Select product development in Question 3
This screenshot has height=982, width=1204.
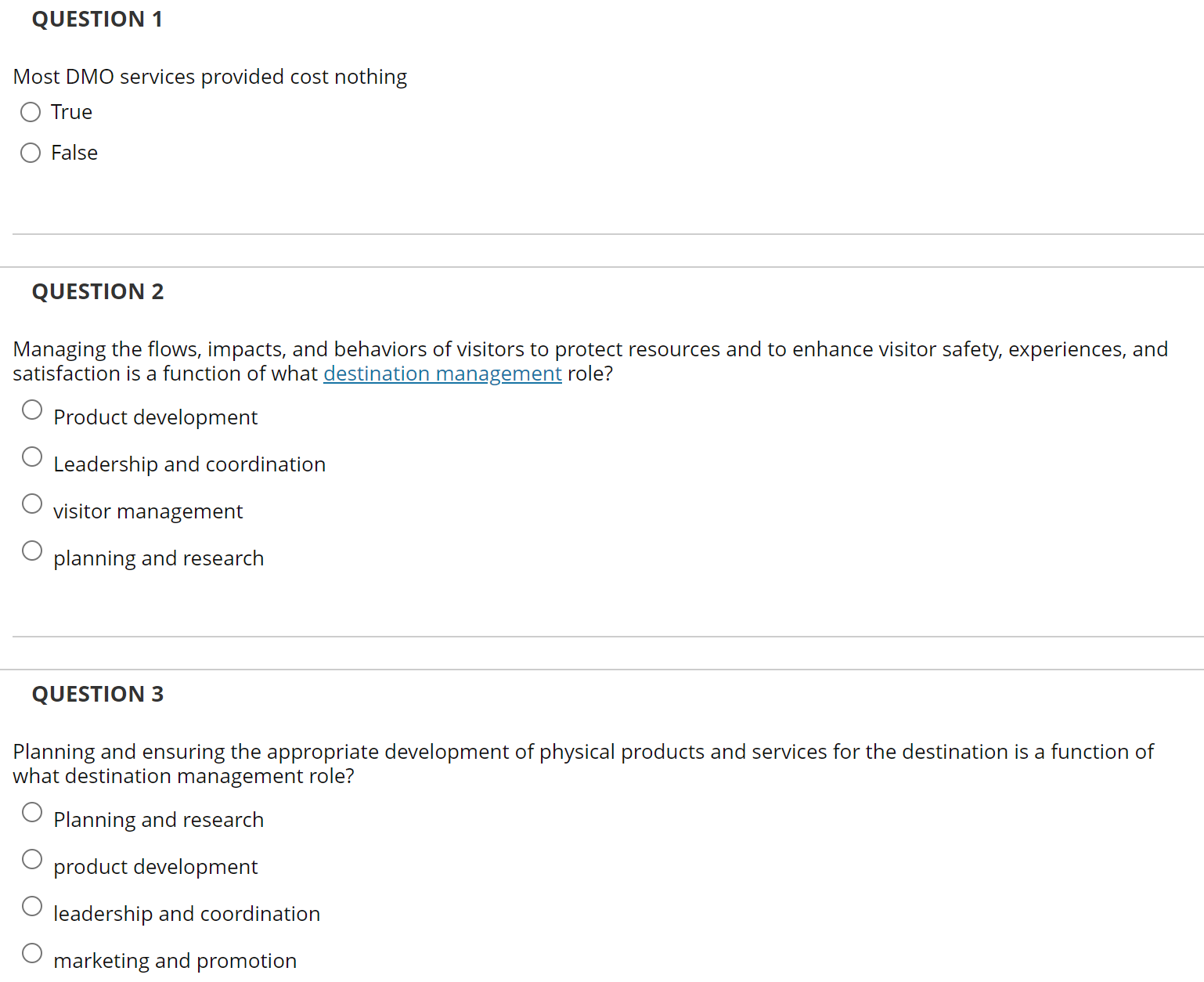coord(32,859)
